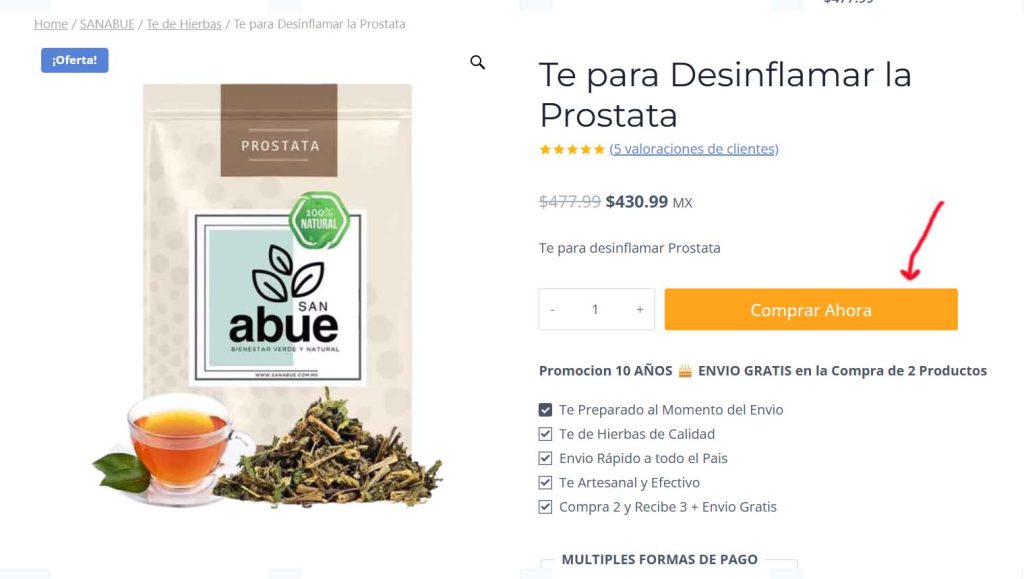
Task: Go to Home in the breadcrumb
Action: (x=51, y=24)
